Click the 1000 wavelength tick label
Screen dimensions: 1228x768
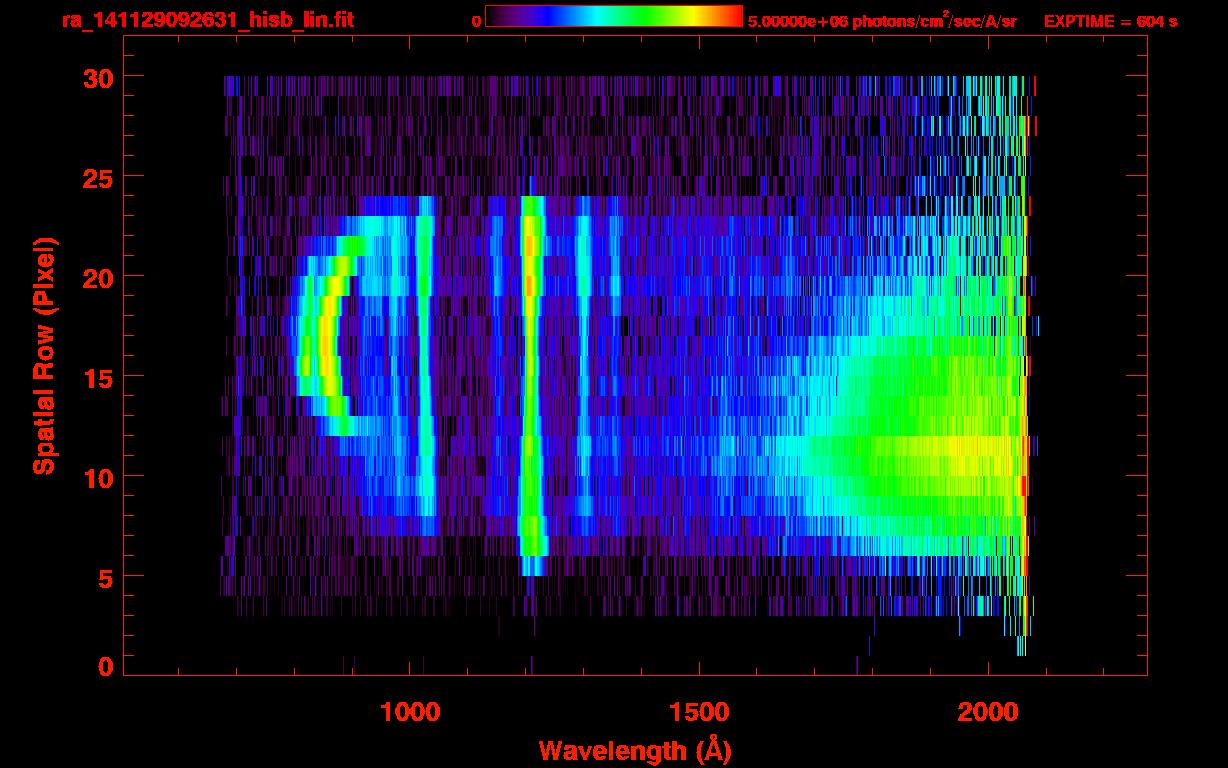coord(410,712)
